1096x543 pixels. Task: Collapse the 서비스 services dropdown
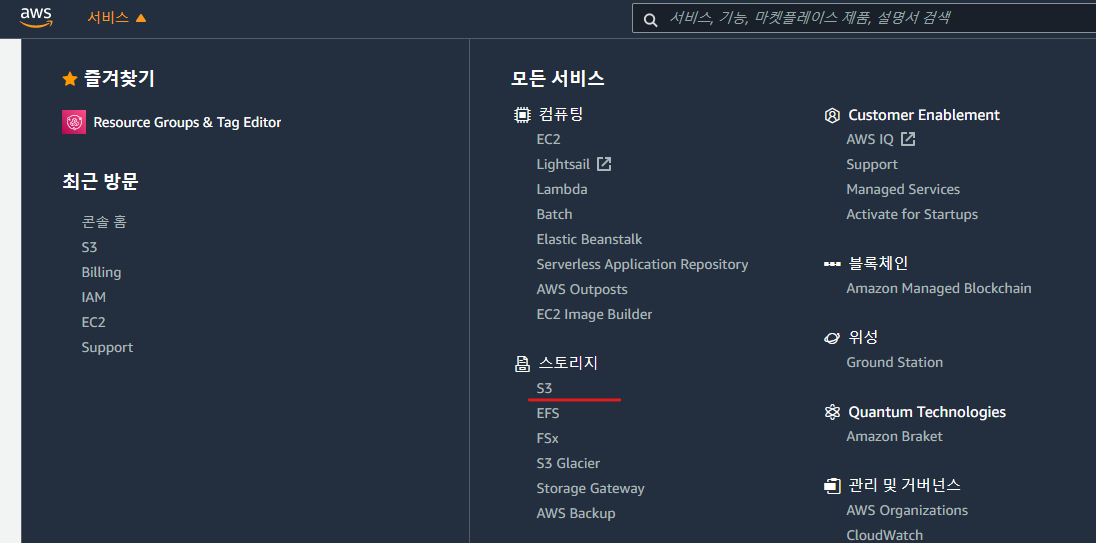click(x=117, y=18)
